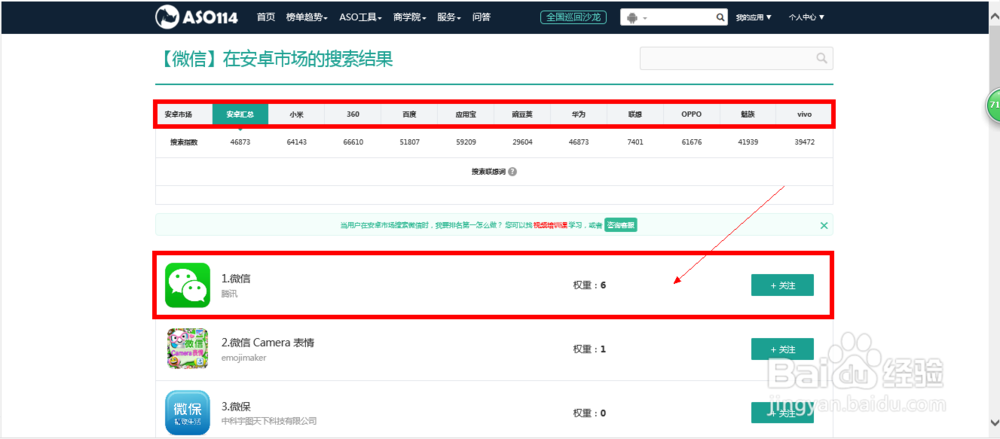1000x439 pixels.
Task: Expand the ASO工具 menu
Action: click(x=360, y=17)
